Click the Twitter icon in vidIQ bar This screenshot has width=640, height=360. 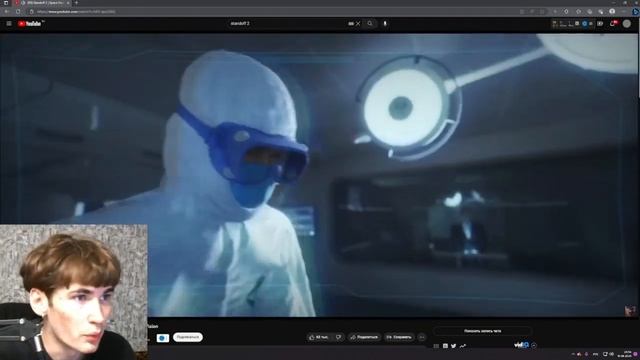click(453, 346)
